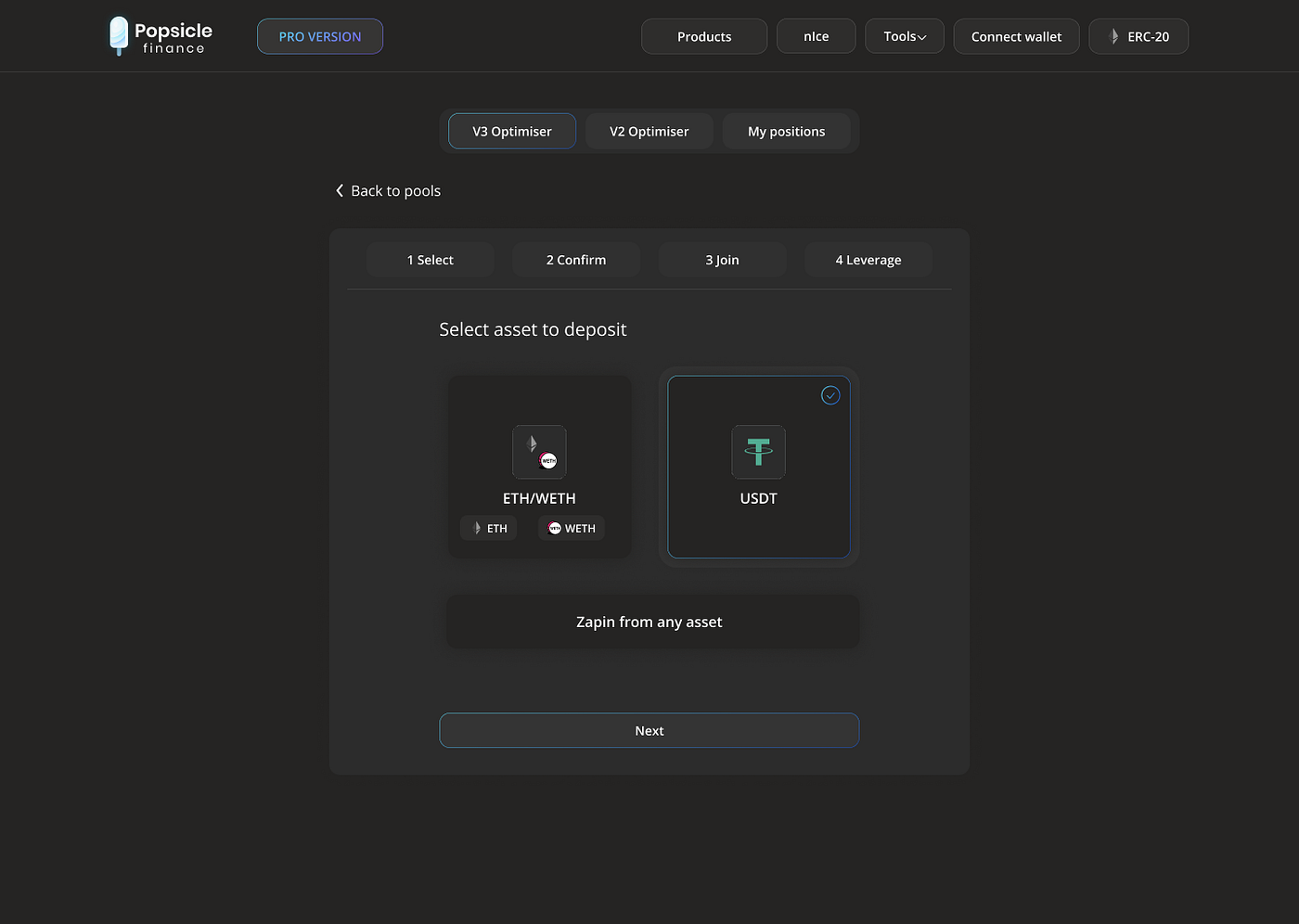Choose the WETH option chip
The height and width of the screenshot is (924, 1299).
572,528
